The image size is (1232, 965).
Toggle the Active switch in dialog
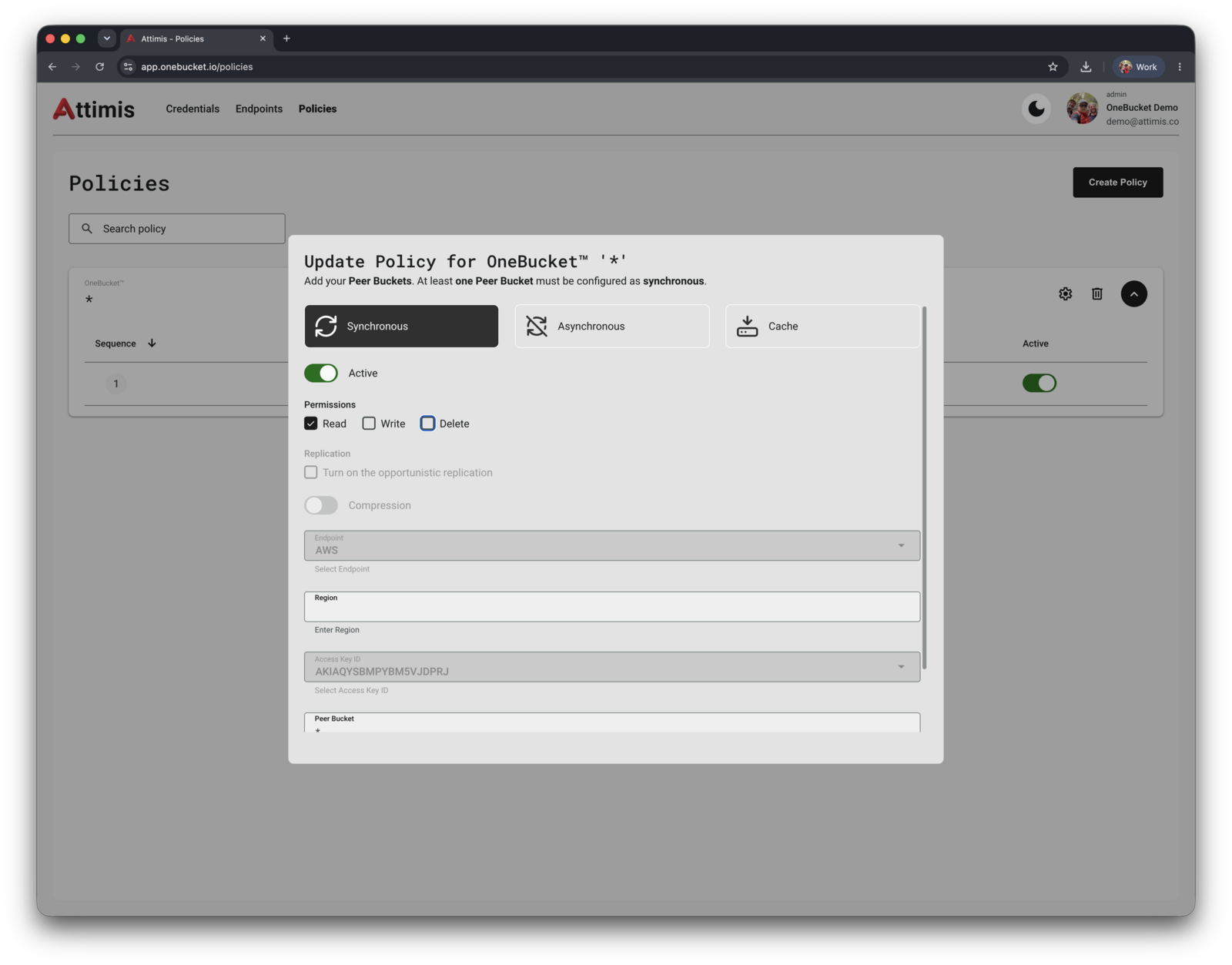coord(321,374)
